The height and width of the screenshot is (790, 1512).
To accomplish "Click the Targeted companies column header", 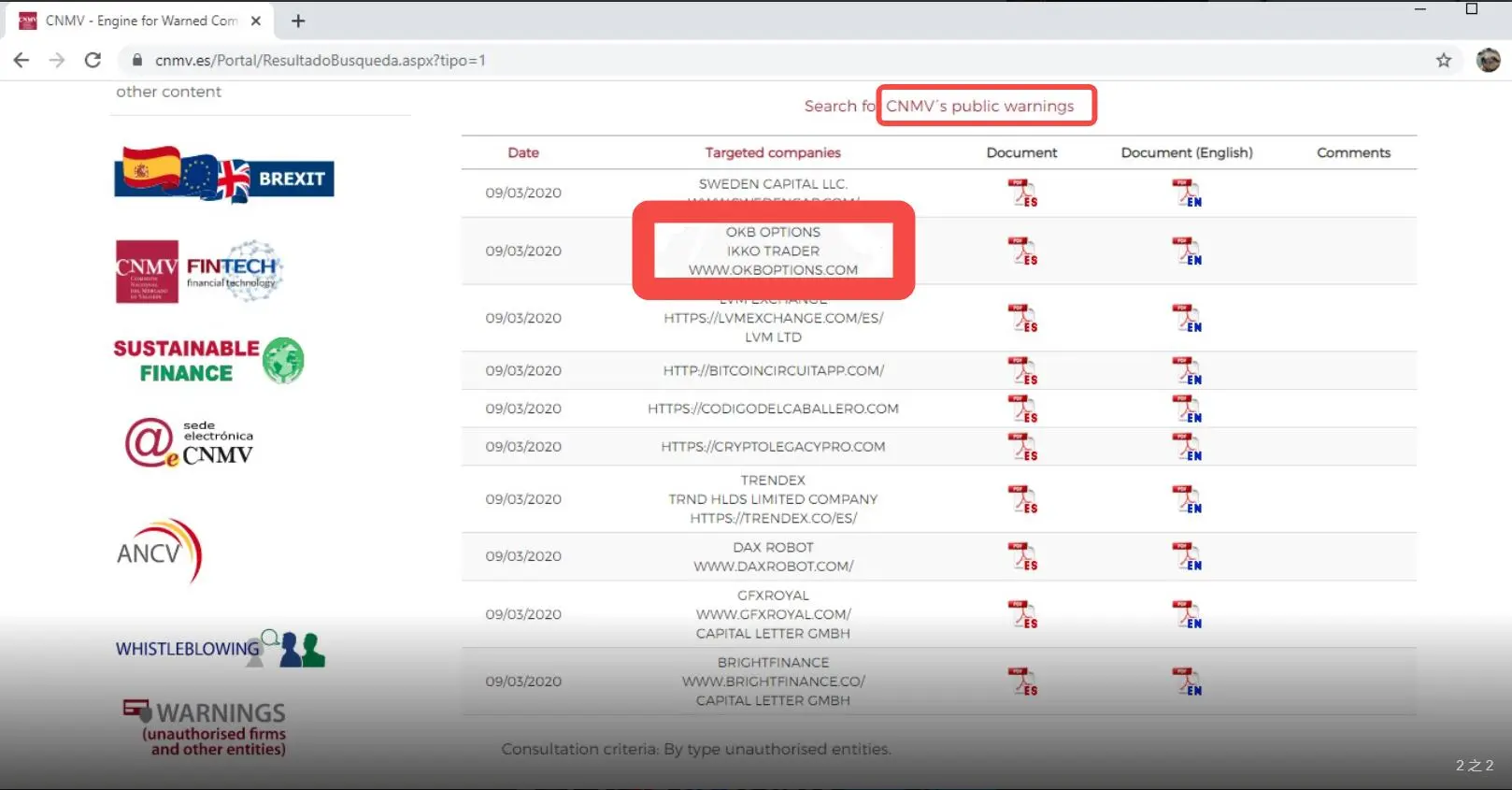I will [773, 152].
